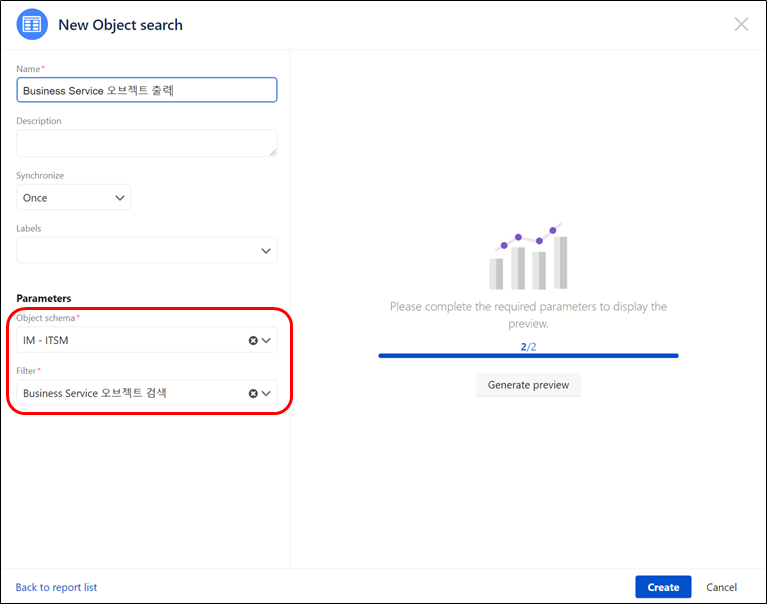Click Generate preview button
This screenshot has width=767, height=604.
(528, 385)
